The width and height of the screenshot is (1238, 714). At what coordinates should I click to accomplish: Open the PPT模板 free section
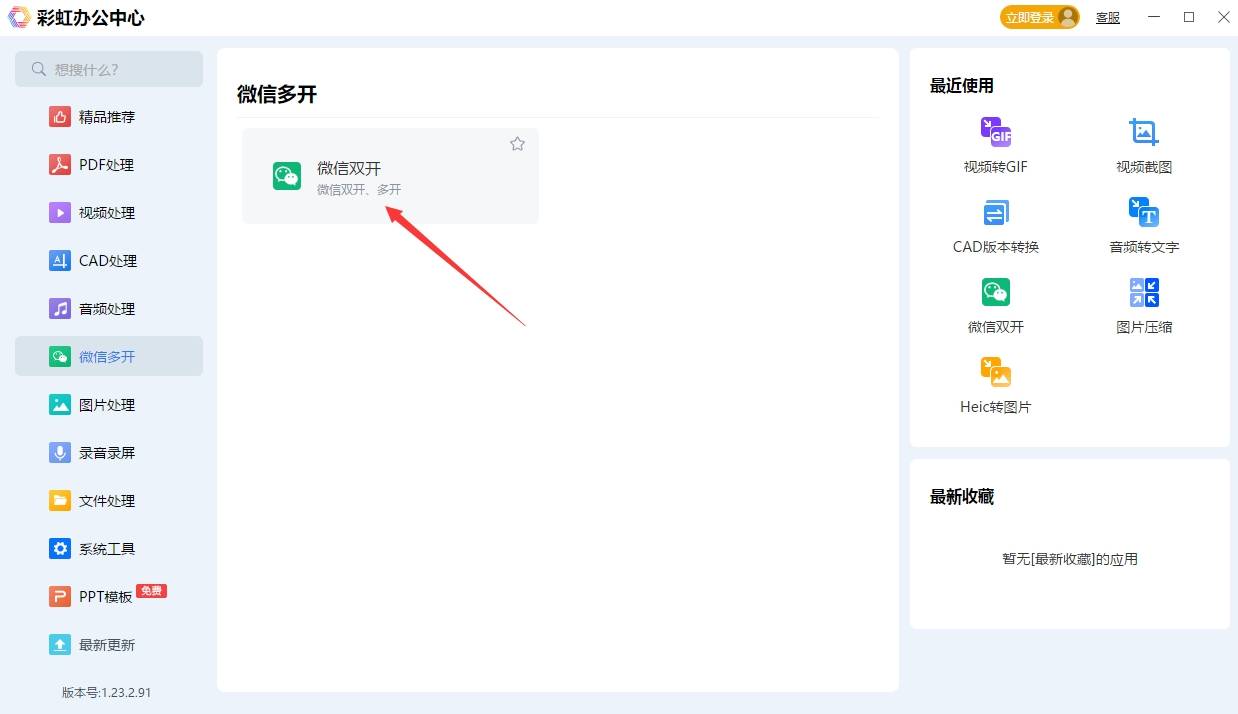tap(106, 597)
